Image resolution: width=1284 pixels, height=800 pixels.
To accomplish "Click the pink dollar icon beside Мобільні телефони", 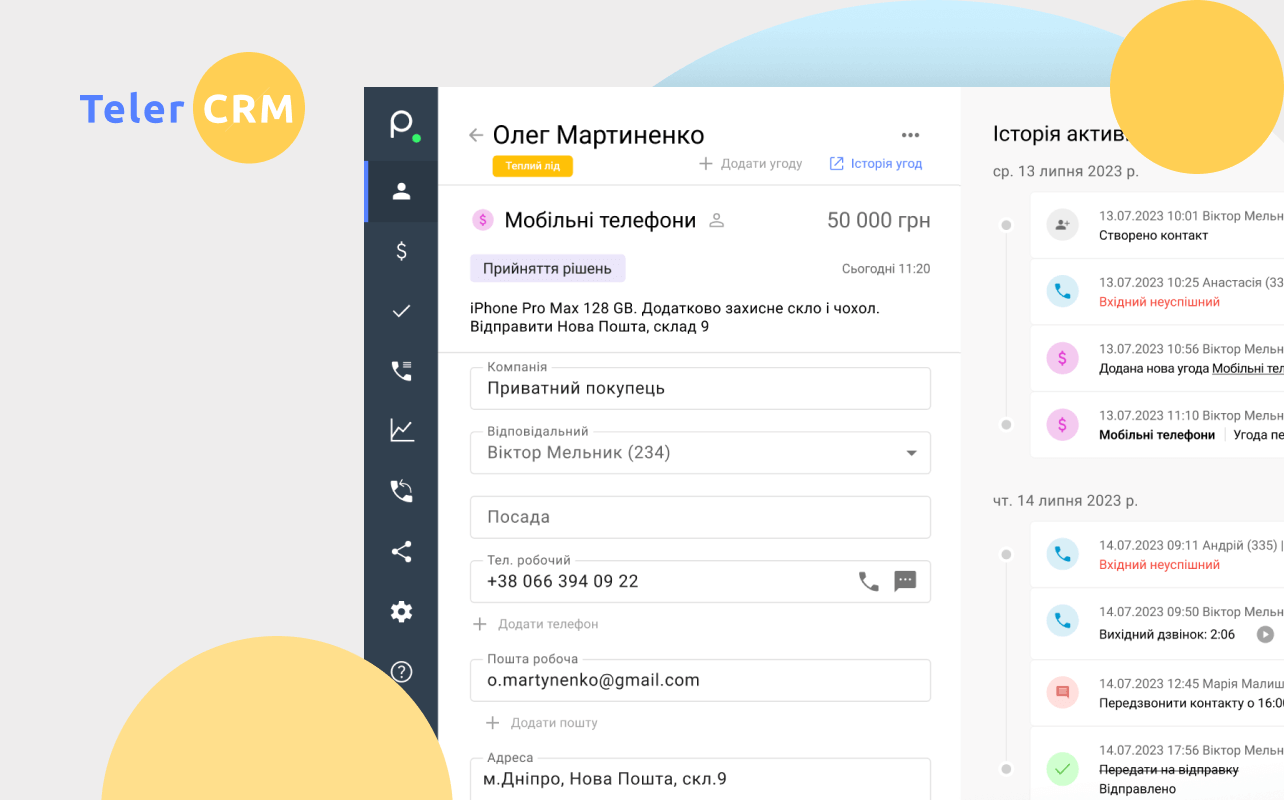I will click(x=483, y=220).
